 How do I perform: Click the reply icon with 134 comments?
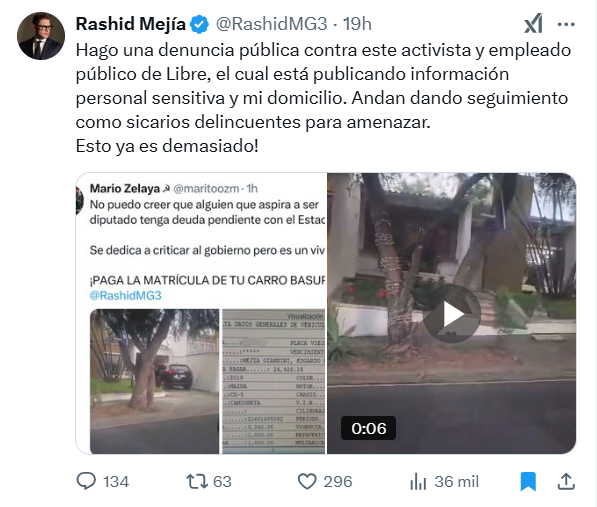tap(86, 481)
